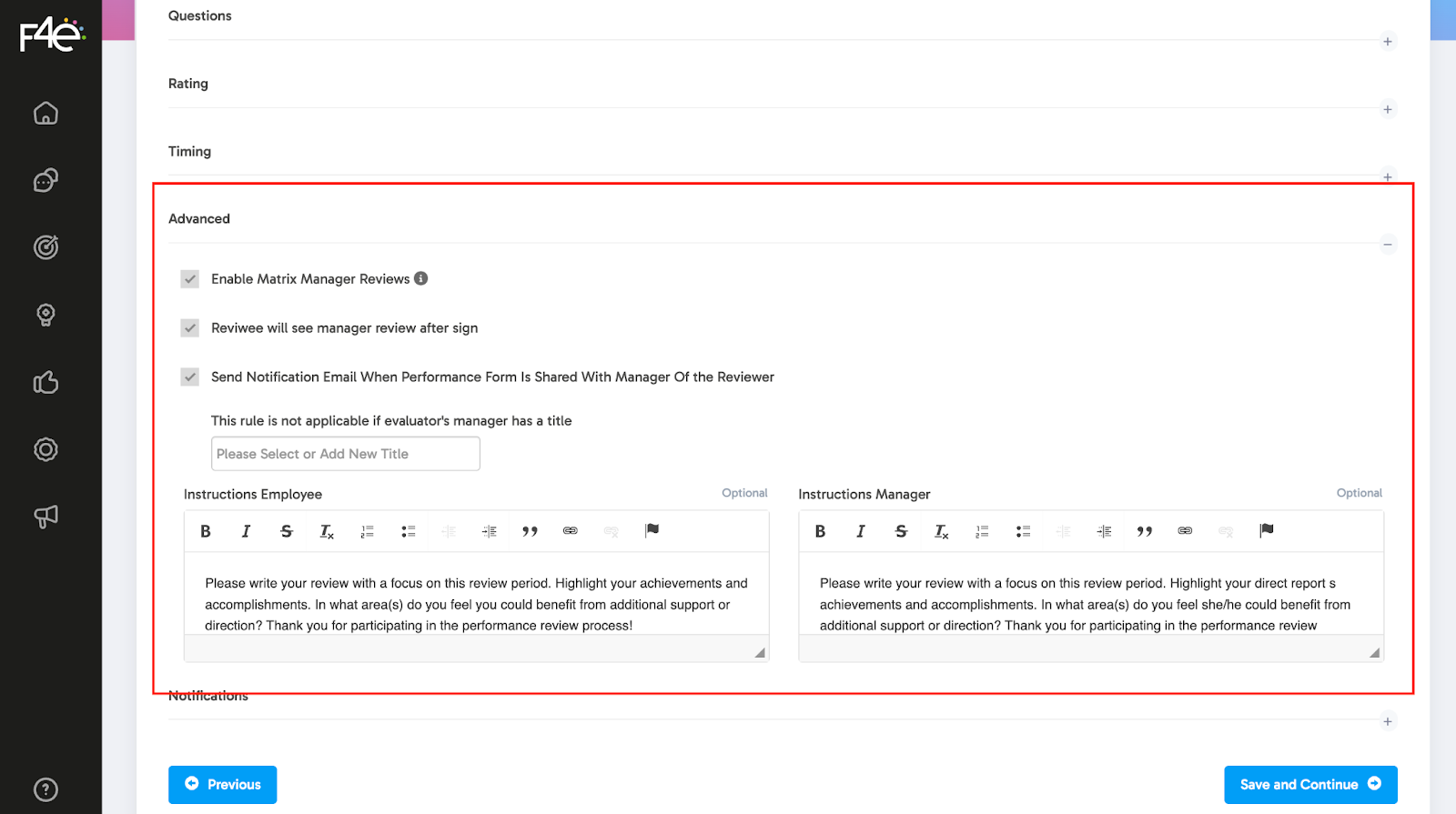
Task: Open the Please Select or Add New Title field
Action: 345,454
